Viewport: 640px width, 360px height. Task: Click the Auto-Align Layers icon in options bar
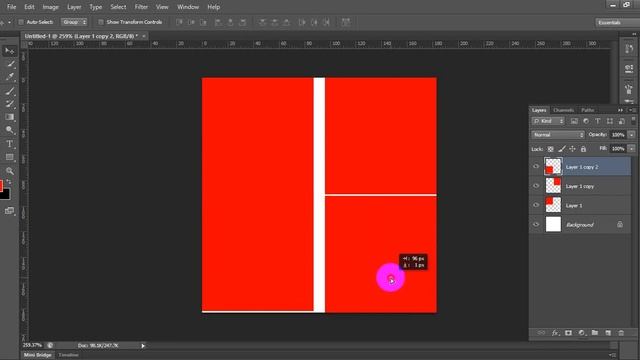click(346, 22)
